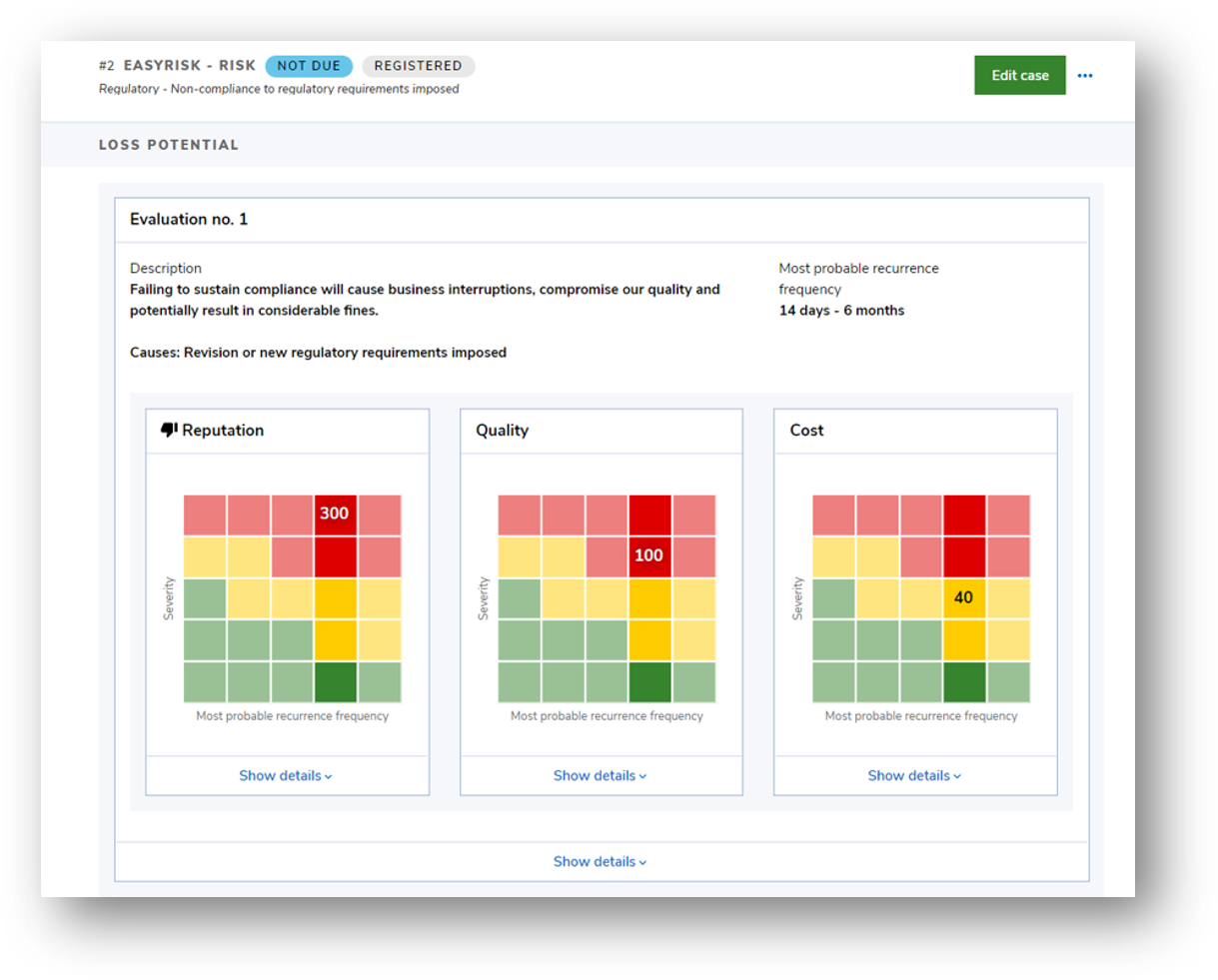The image size is (1218, 980).
Task: Select the cell showing 100 in Quality matrix
Action: pos(648,555)
